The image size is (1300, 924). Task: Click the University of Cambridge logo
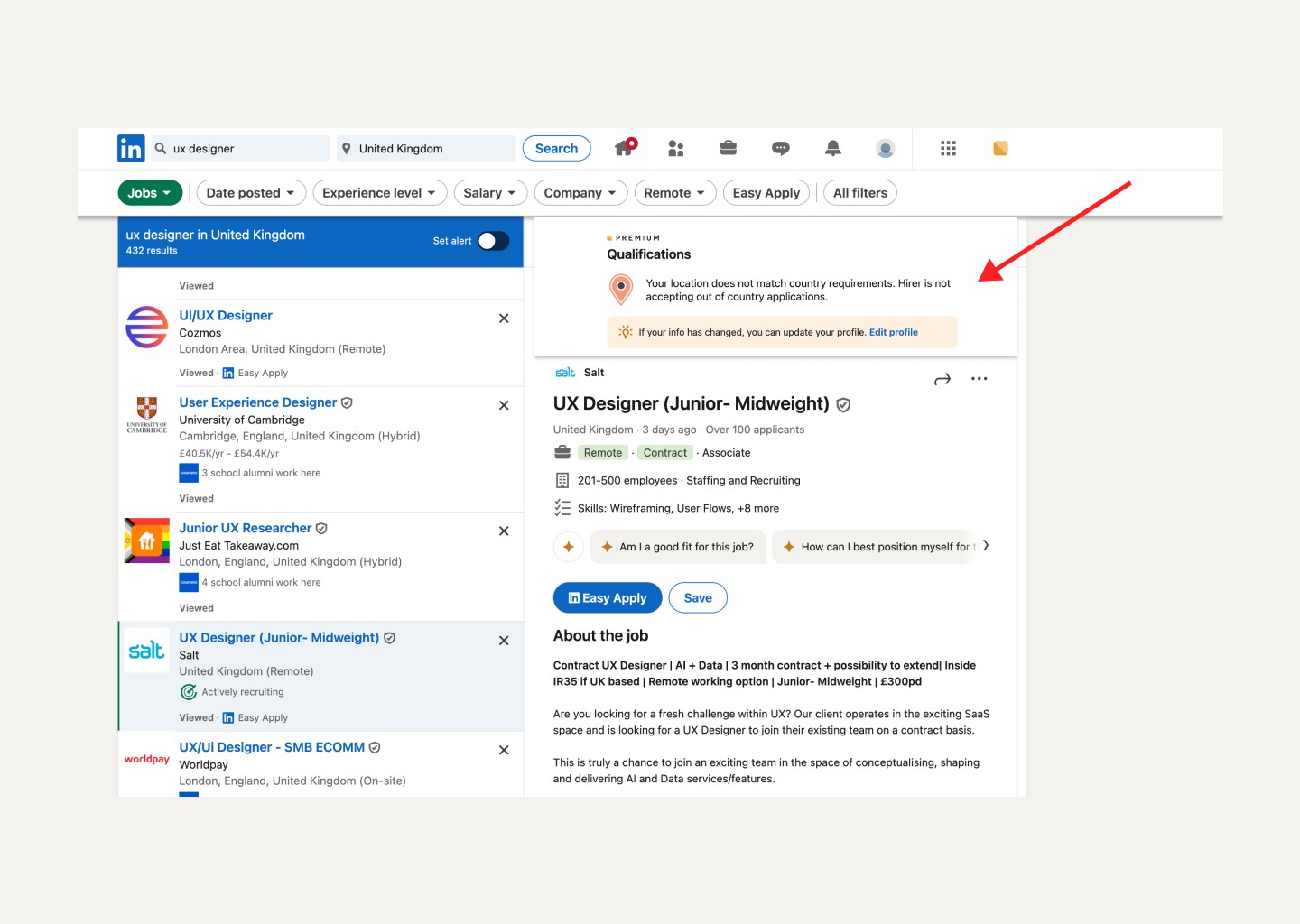146,414
